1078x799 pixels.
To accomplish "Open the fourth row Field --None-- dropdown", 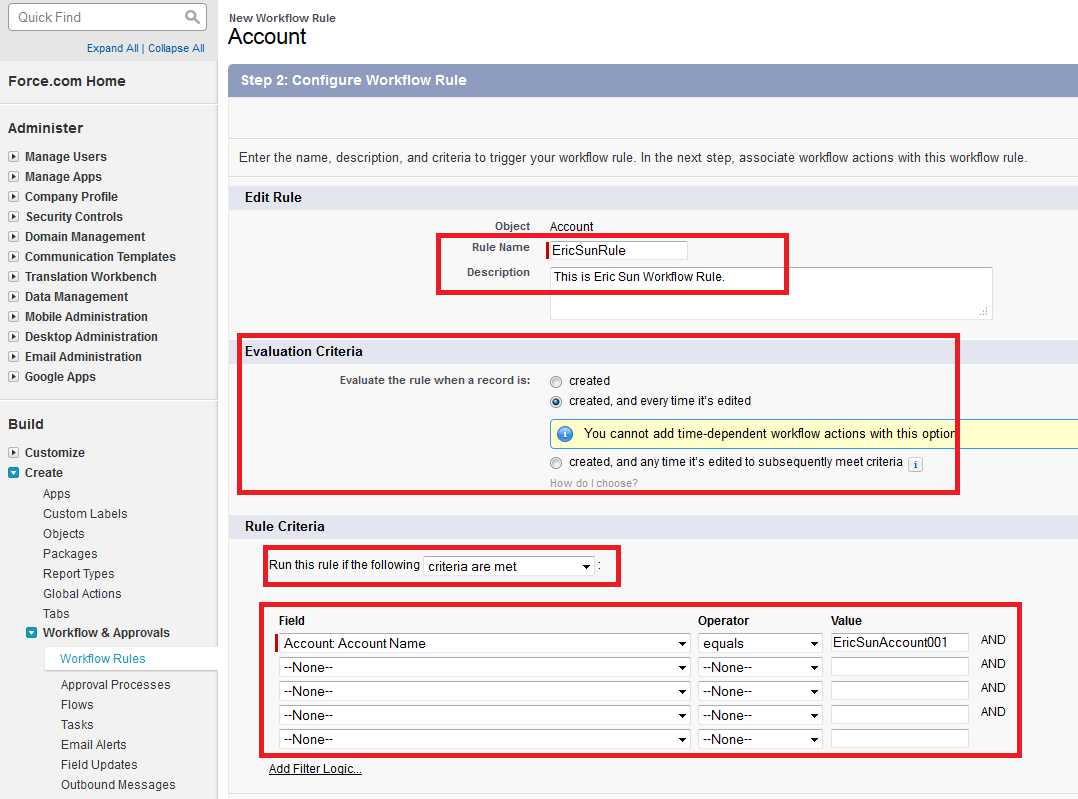I will point(484,716).
